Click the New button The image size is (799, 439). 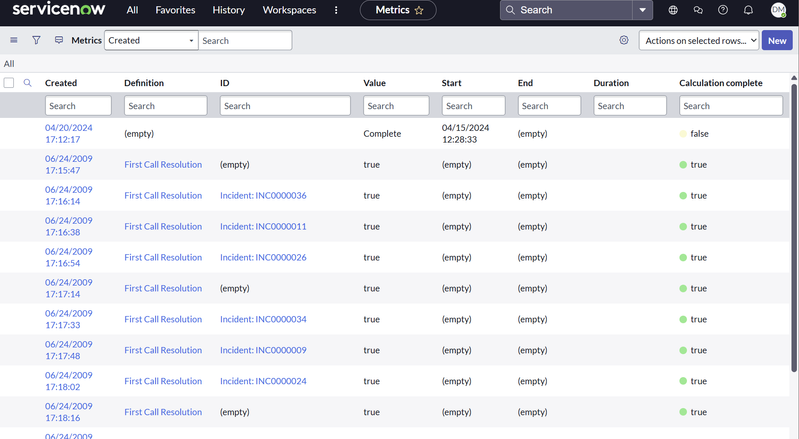click(x=777, y=40)
